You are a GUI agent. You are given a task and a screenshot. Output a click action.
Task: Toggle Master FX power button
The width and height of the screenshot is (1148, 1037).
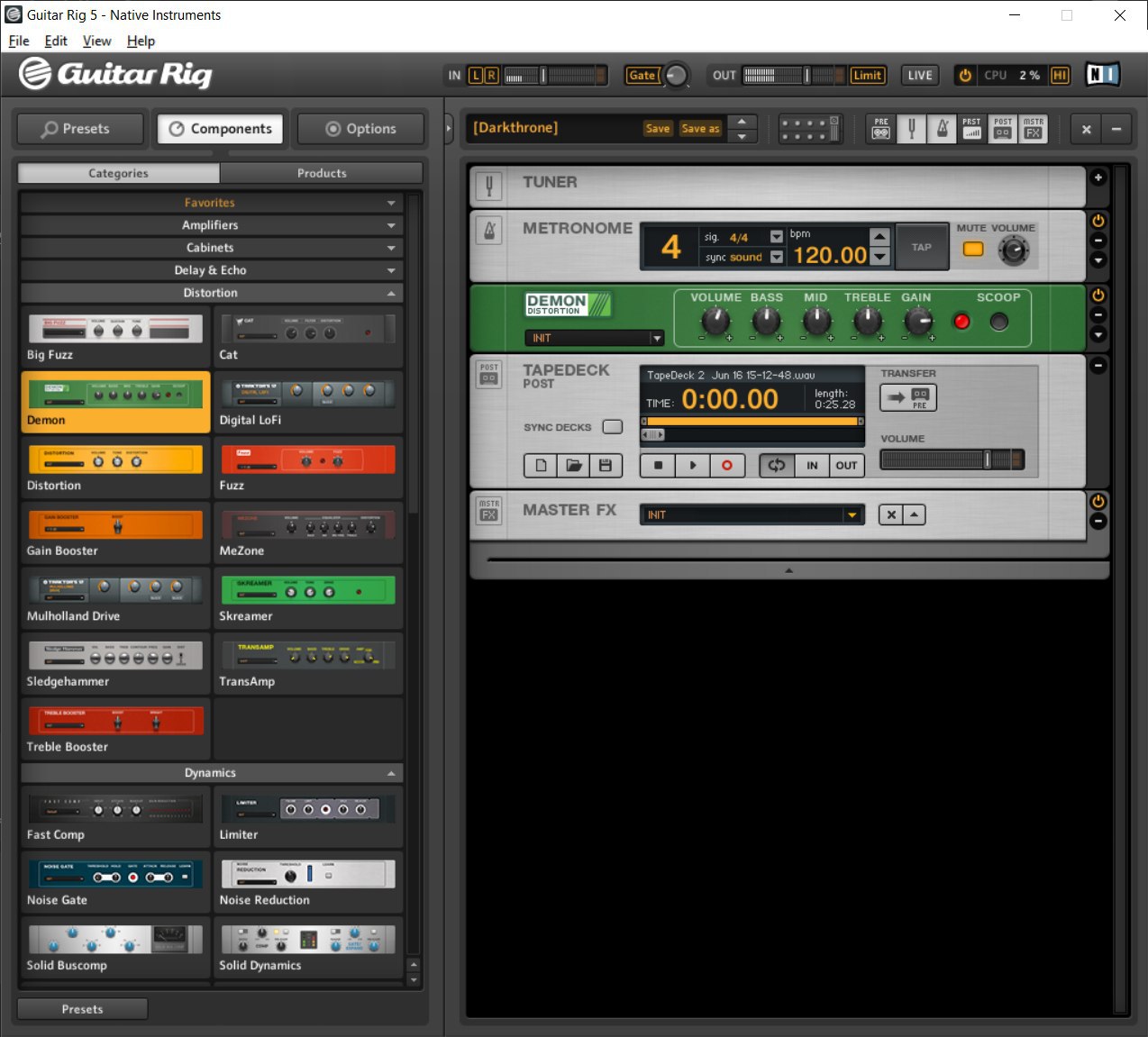(x=1098, y=501)
